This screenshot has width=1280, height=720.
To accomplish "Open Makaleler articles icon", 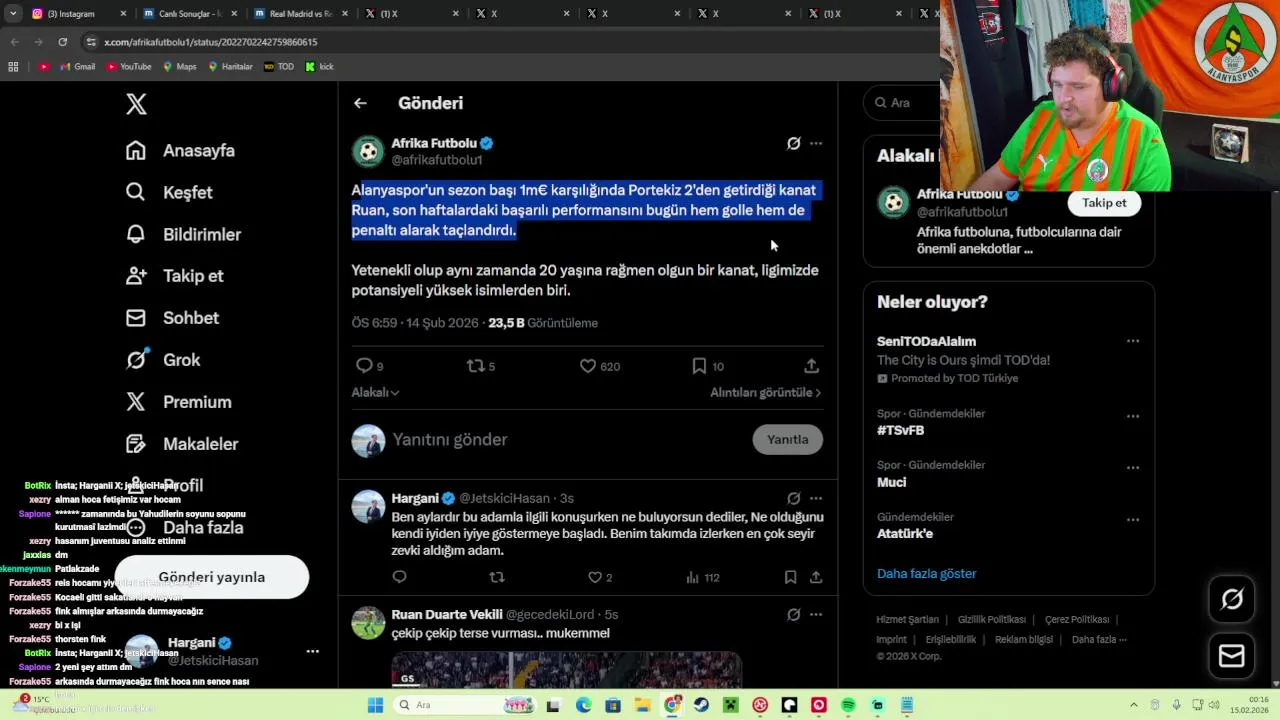I will click(x=136, y=444).
